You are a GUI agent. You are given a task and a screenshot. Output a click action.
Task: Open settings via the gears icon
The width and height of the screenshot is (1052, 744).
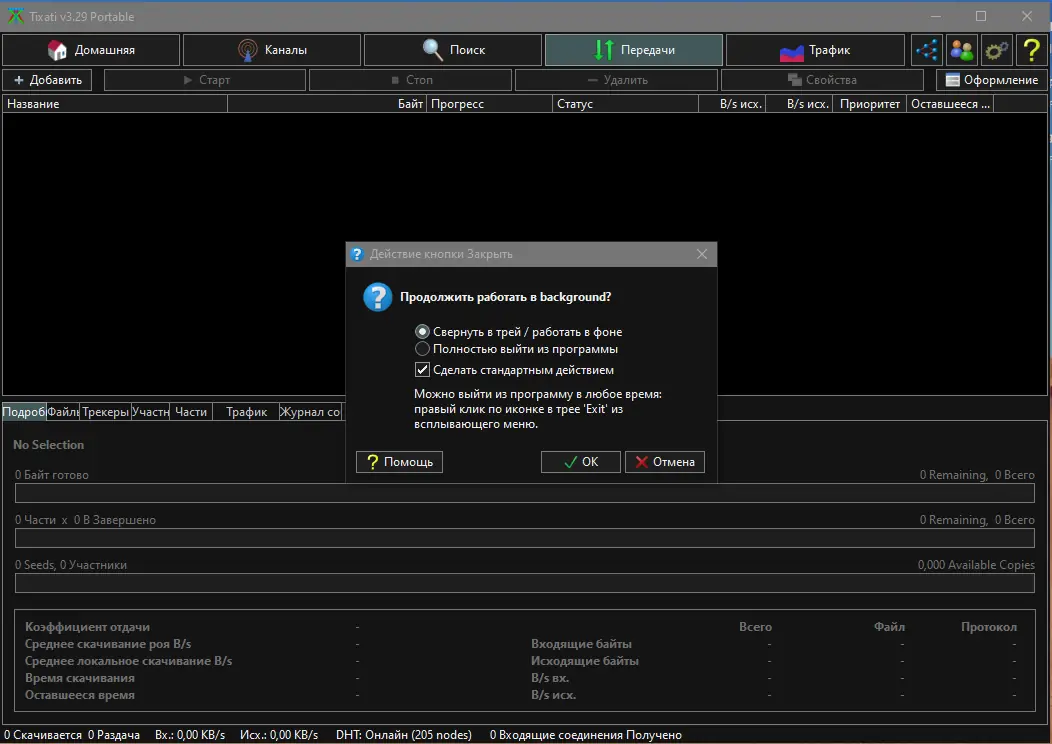click(x=996, y=50)
